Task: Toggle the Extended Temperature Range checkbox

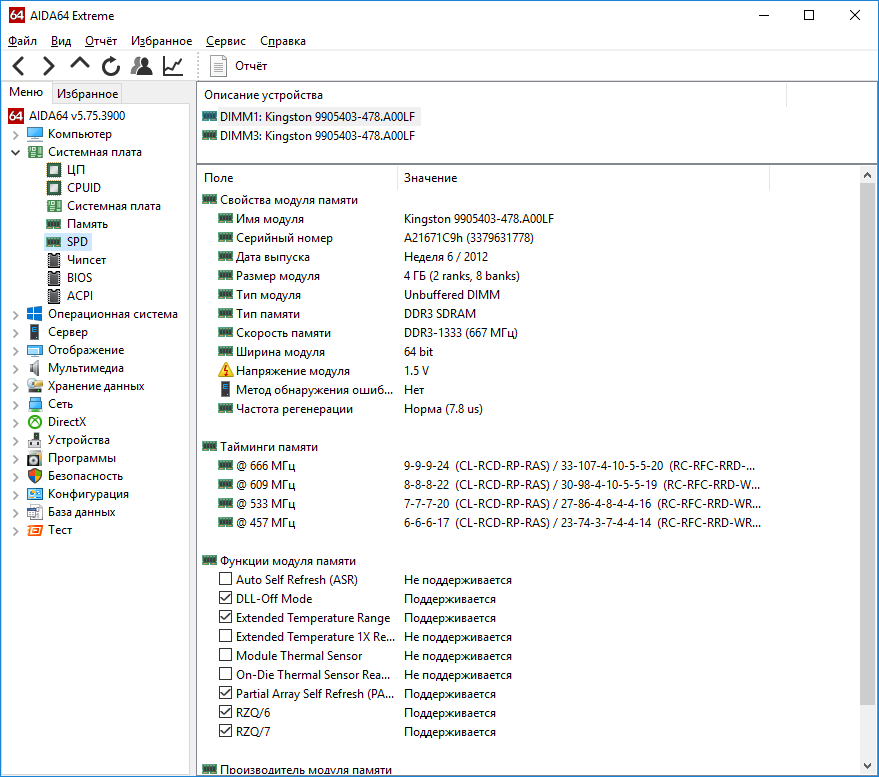Action: [225, 617]
